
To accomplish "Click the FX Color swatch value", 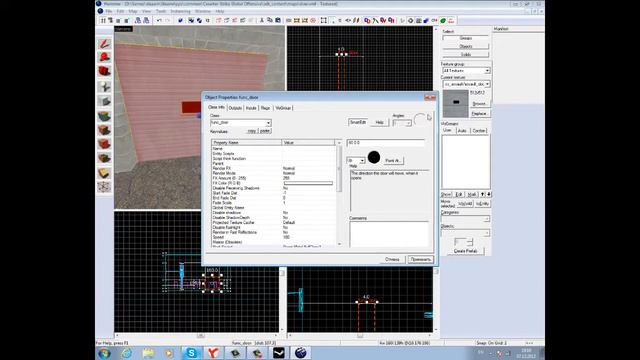I will click(308, 183).
